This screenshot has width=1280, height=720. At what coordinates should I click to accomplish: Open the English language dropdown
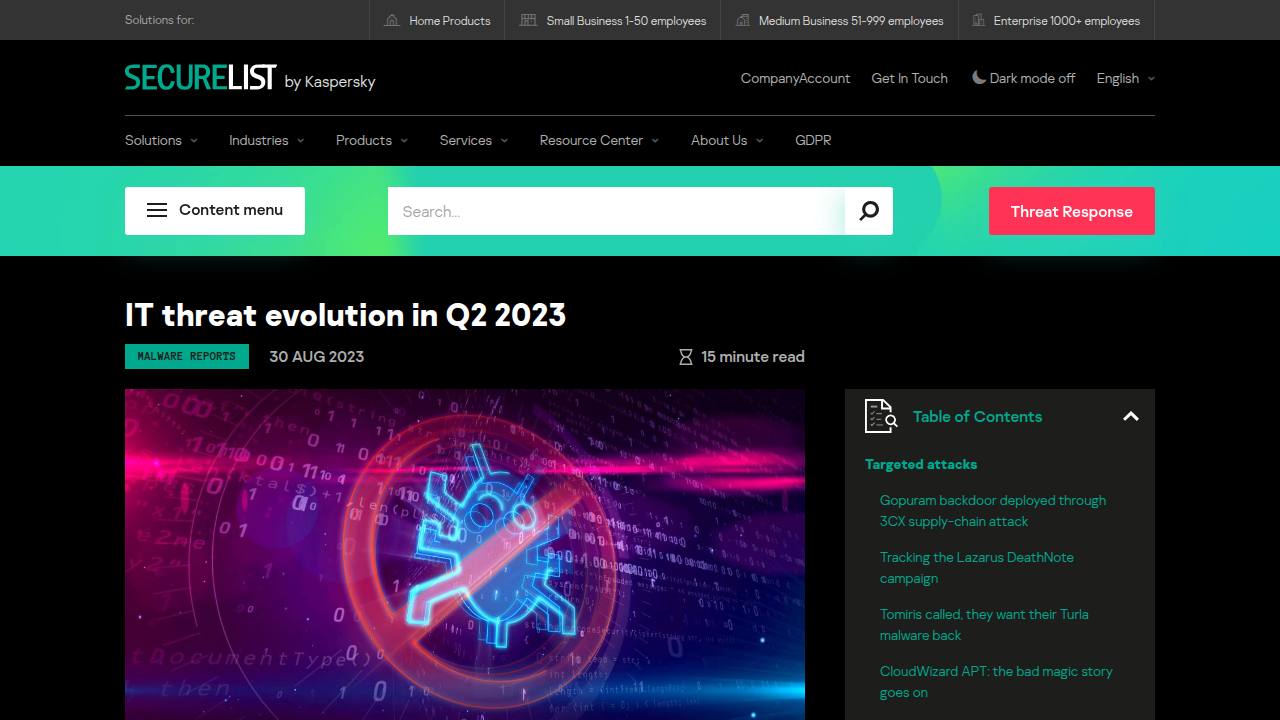coord(1125,78)
